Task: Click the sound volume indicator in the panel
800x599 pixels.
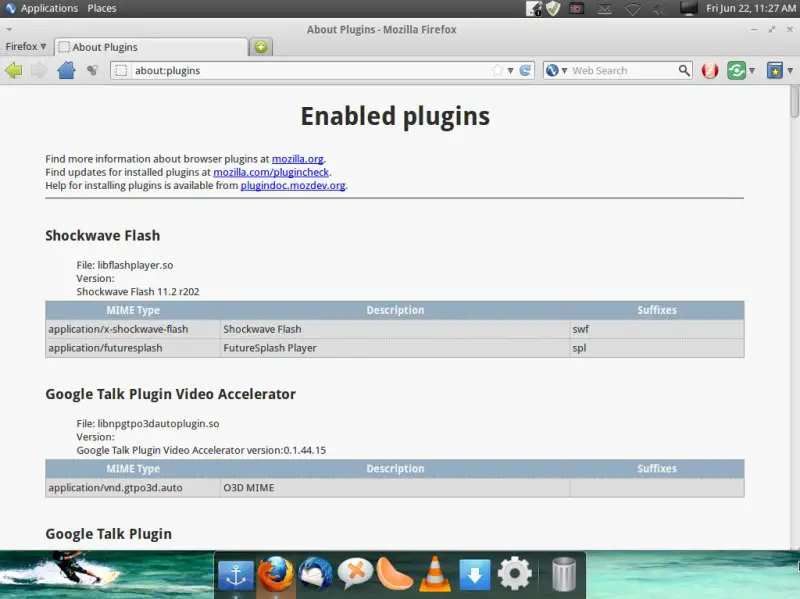Action: (x=660, y=9)
